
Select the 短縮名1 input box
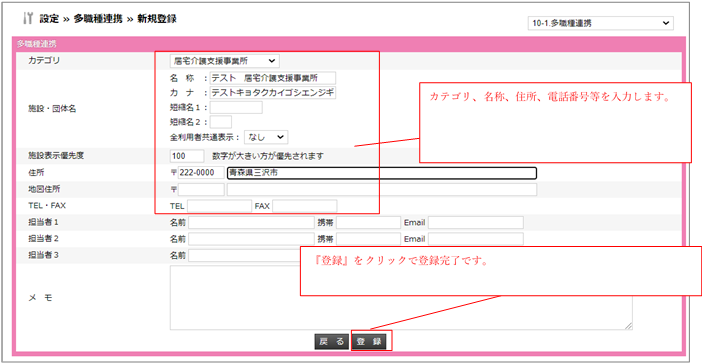(x=236, y=107)
